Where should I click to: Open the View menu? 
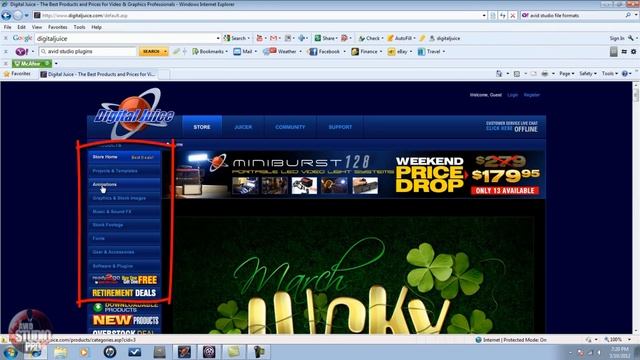point(37,27)
